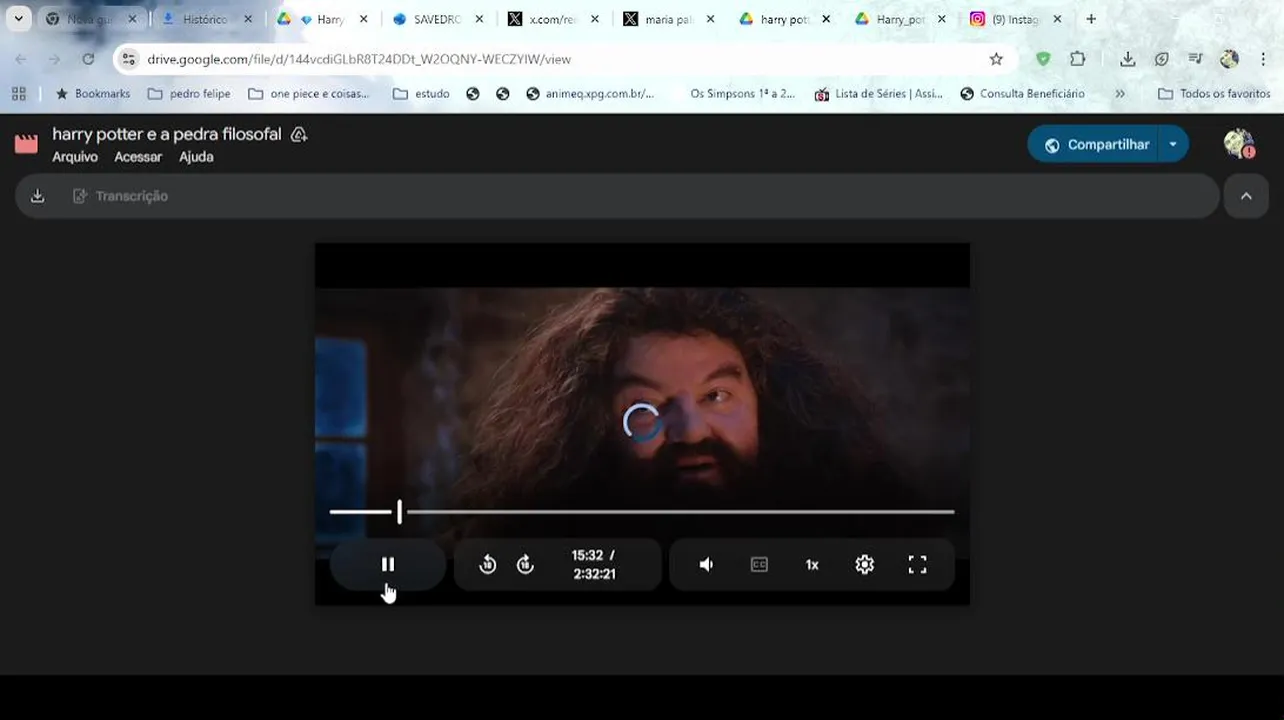Seek later on the video timeline track
1284x720 pixels.
pos(680,512)
